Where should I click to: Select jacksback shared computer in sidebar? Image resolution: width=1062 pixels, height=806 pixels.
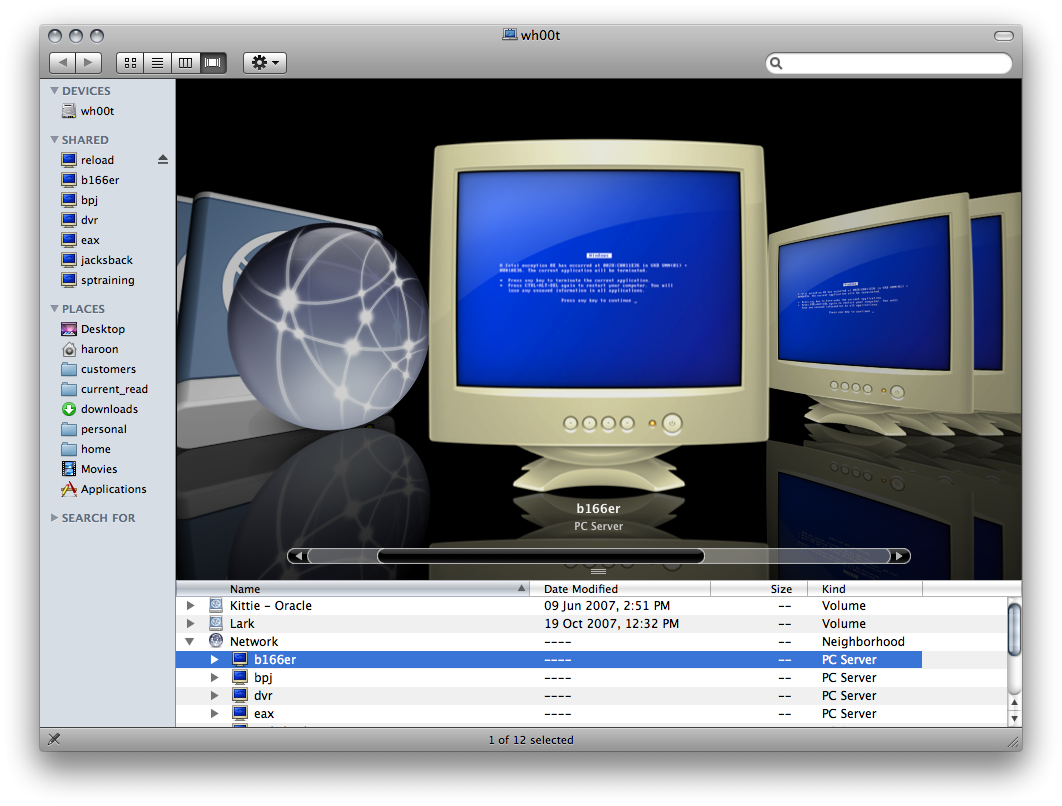coord(106,260)
